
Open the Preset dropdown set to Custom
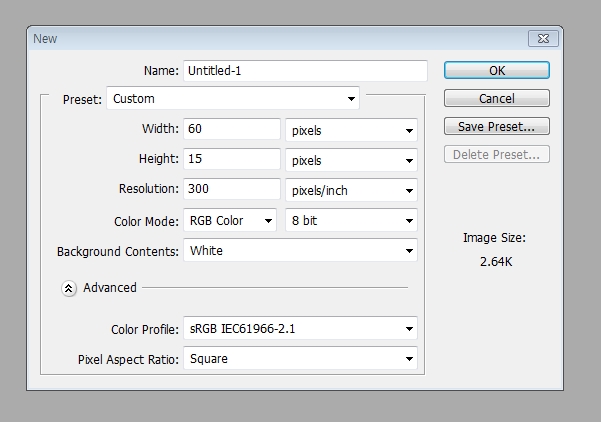tap(232, 99)
